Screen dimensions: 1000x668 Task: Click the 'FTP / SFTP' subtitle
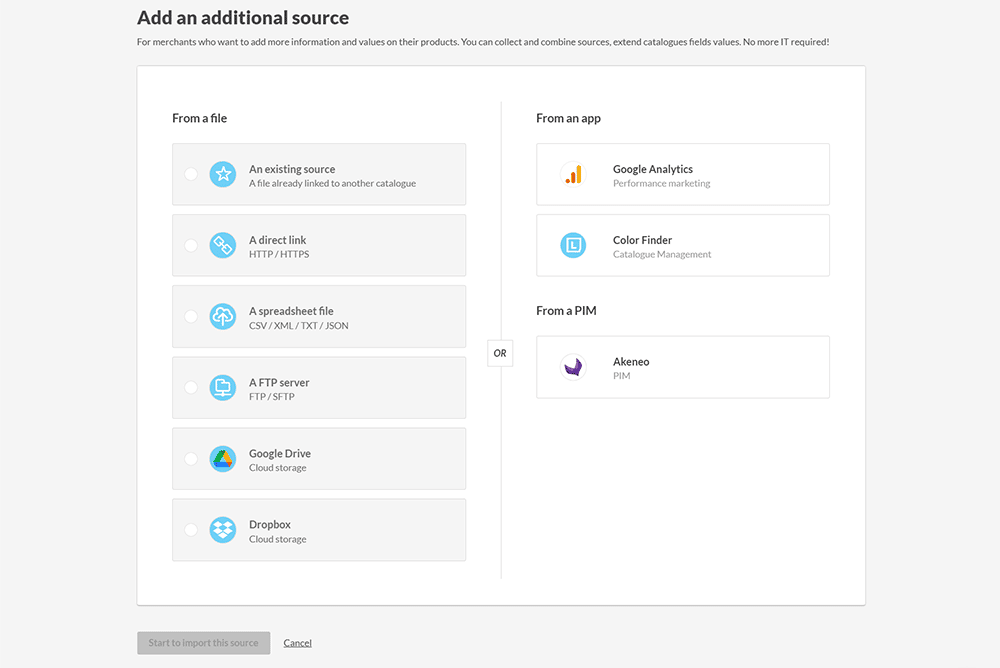pyautogui.click(x=272, y=396)
